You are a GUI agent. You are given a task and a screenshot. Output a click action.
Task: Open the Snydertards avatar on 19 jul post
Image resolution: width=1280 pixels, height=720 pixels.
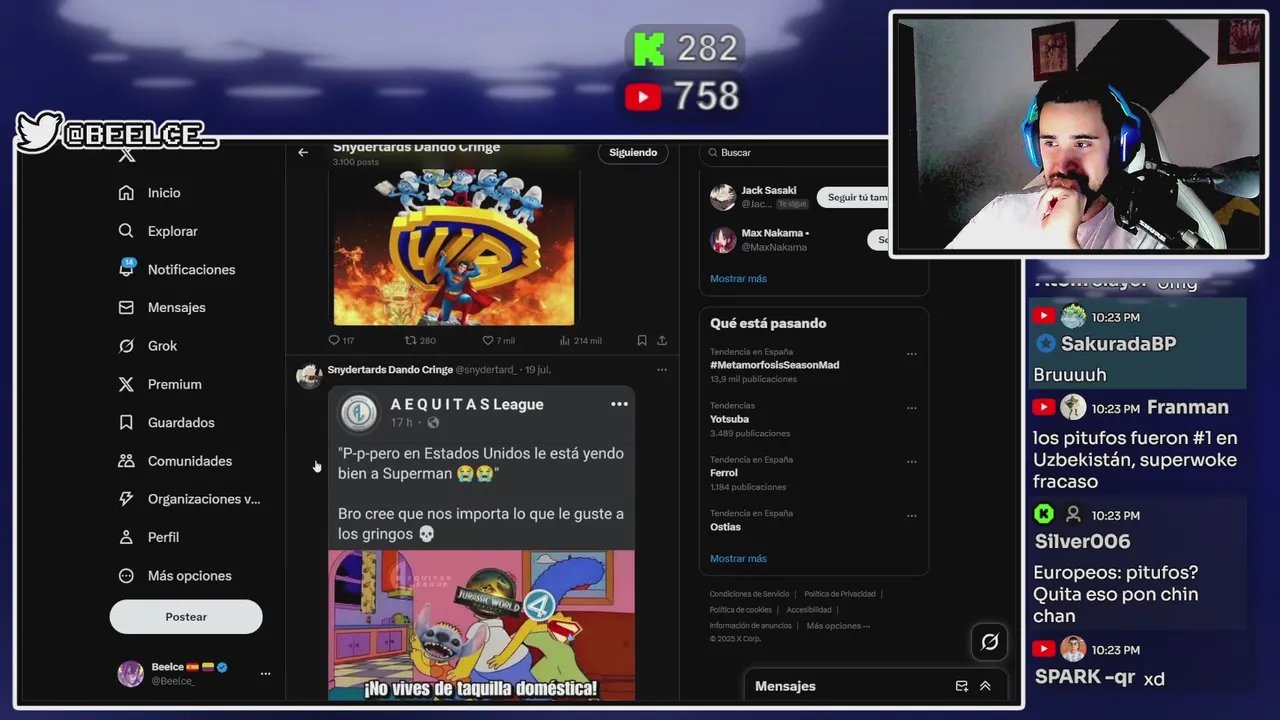click(x=309, y=376)
